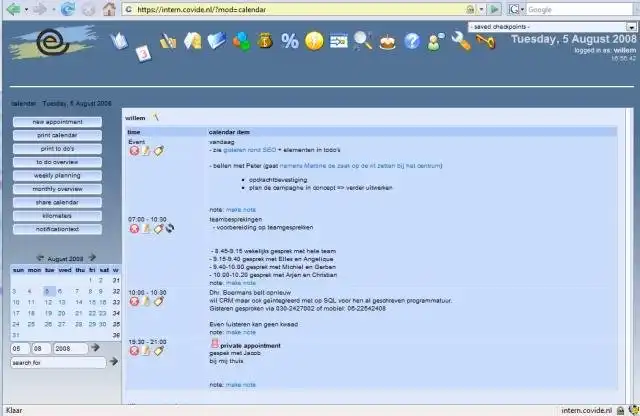The image size is (640, 416).
Task: Click the yellow file folders toolbar icon
Action: pyautogui.click(x=193, y=41)
